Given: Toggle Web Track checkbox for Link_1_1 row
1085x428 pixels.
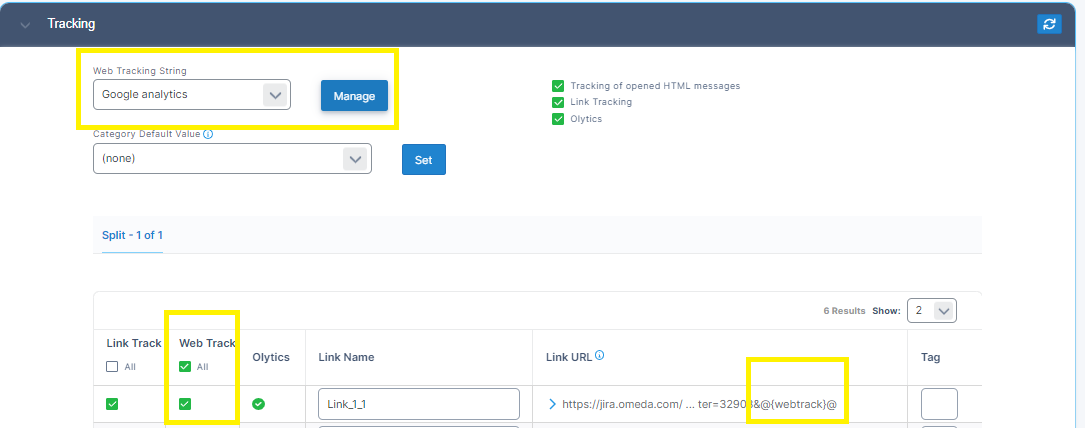Looking at the screenshot, I should [185, 404].
